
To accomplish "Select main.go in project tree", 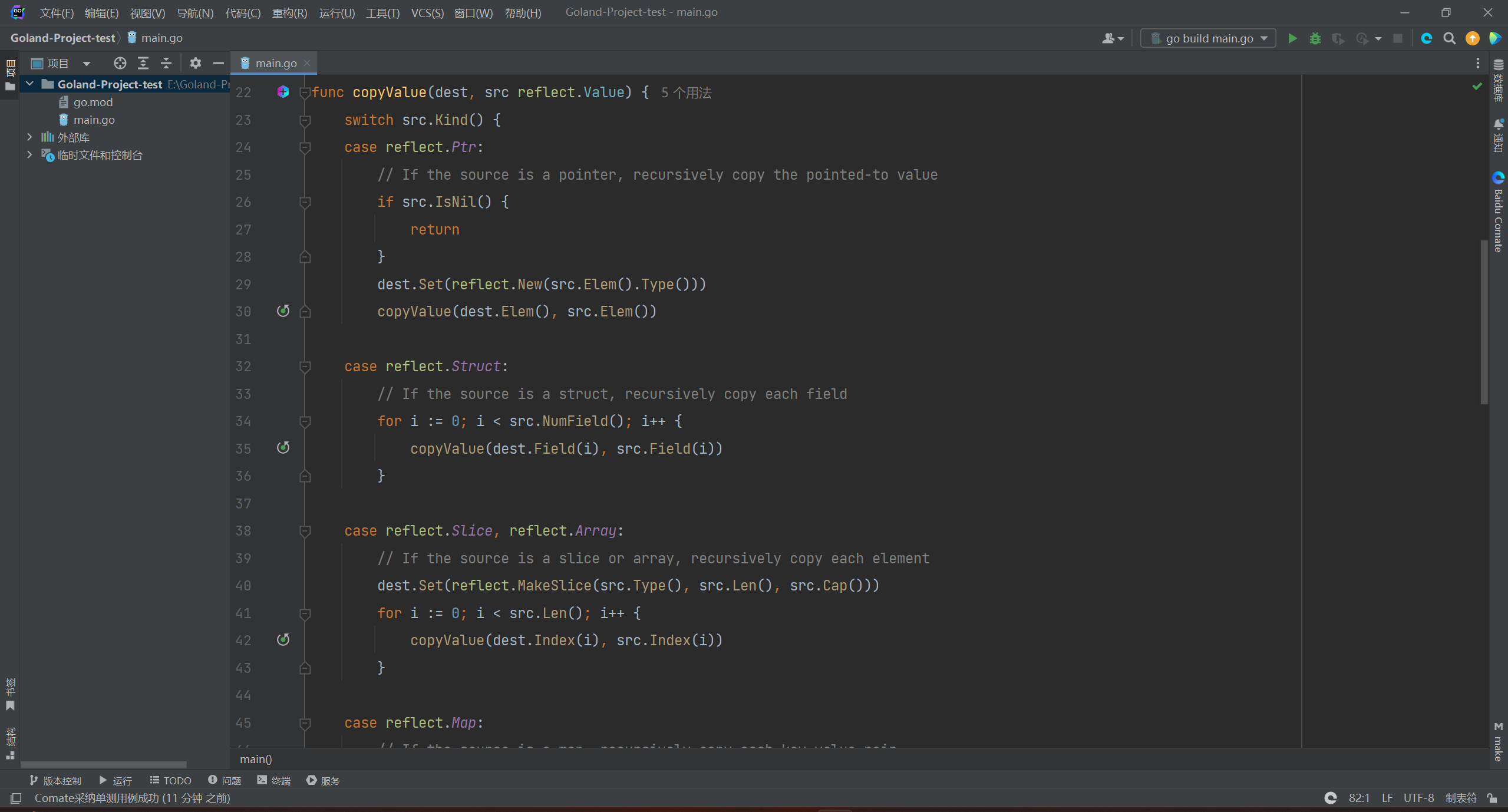I will [94, 120].
